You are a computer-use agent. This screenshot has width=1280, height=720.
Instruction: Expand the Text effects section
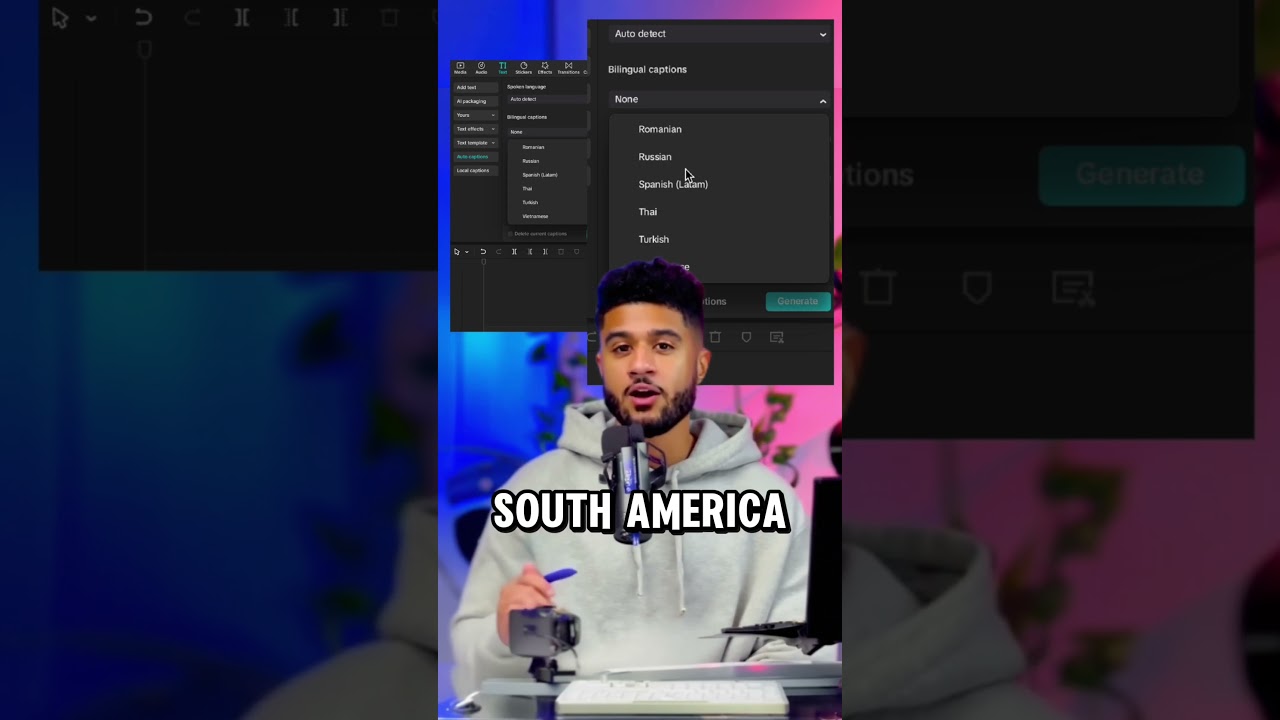(x=476, y=129)
